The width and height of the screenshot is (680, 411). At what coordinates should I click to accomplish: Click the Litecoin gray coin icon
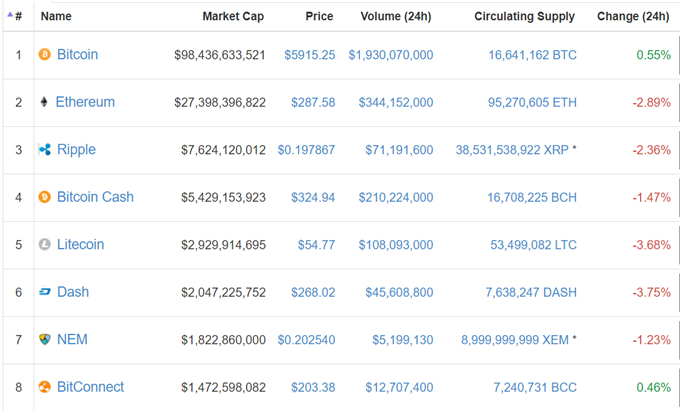click(x=45, y=245)
